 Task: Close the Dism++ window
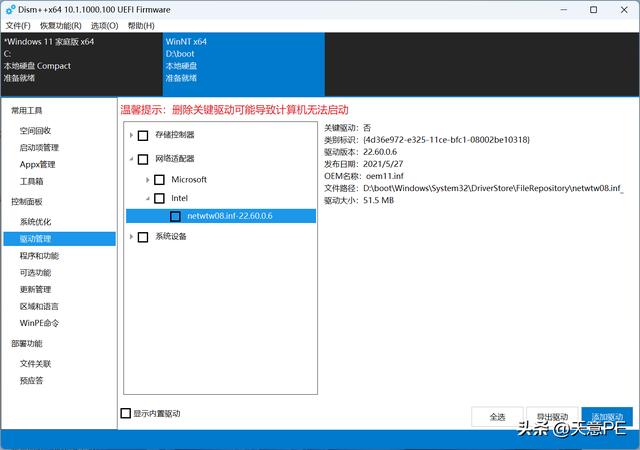click(x=624, y=10)
